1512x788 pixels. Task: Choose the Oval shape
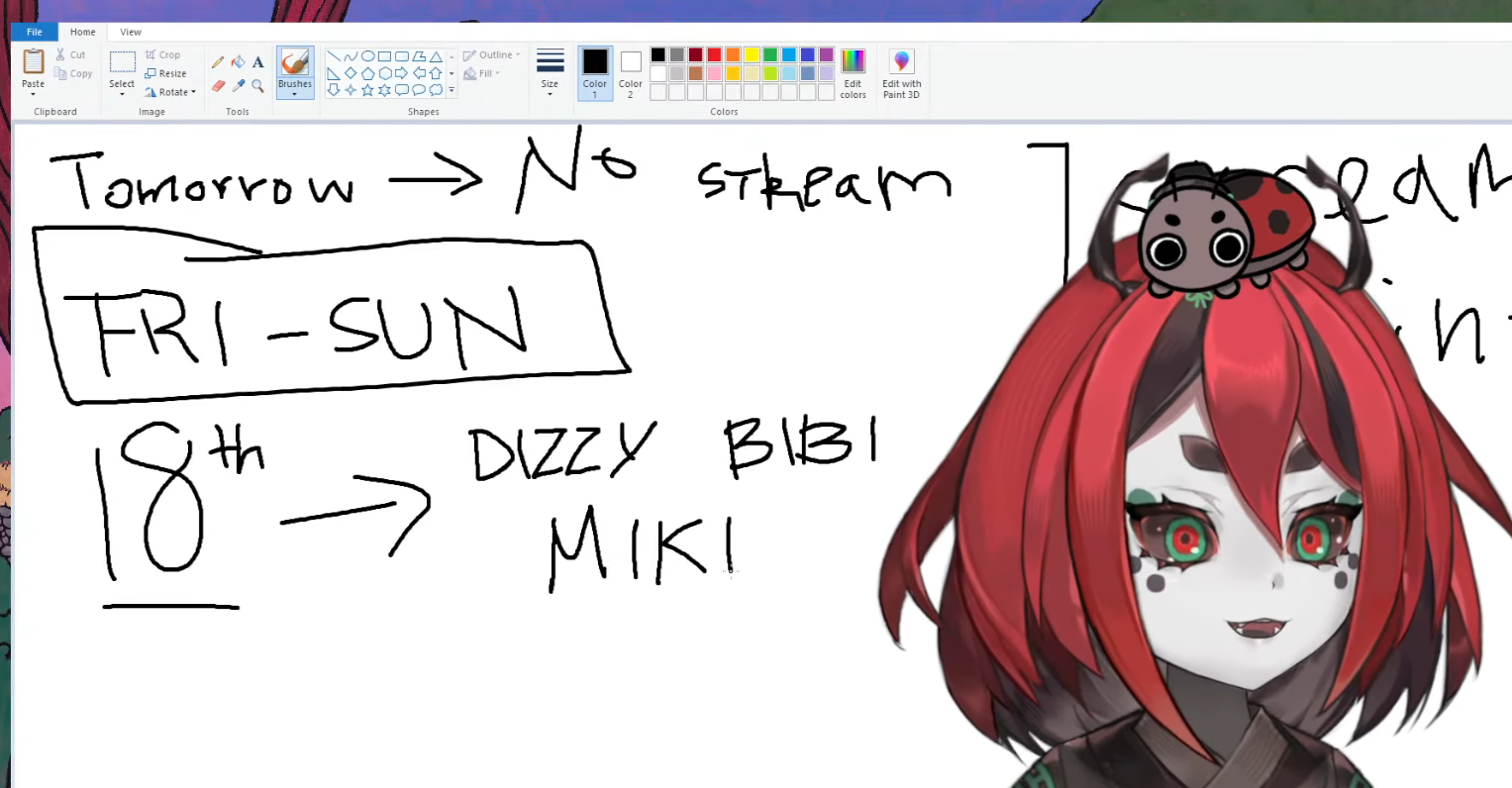367,56
